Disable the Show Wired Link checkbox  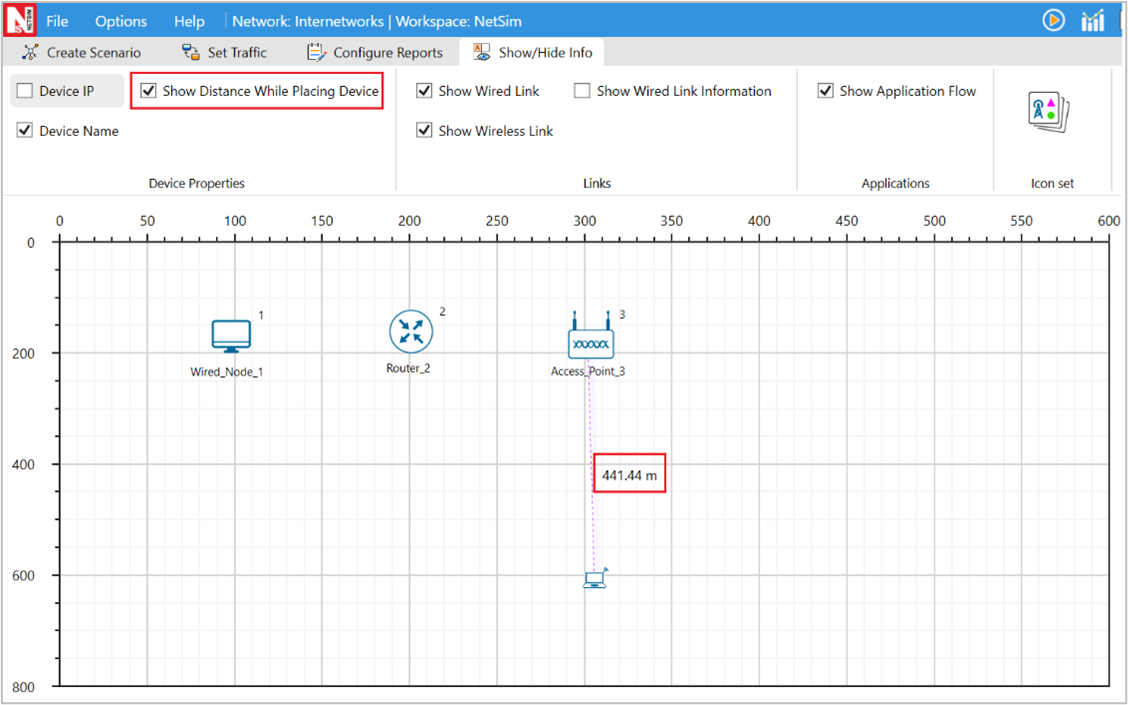[424, 91]
